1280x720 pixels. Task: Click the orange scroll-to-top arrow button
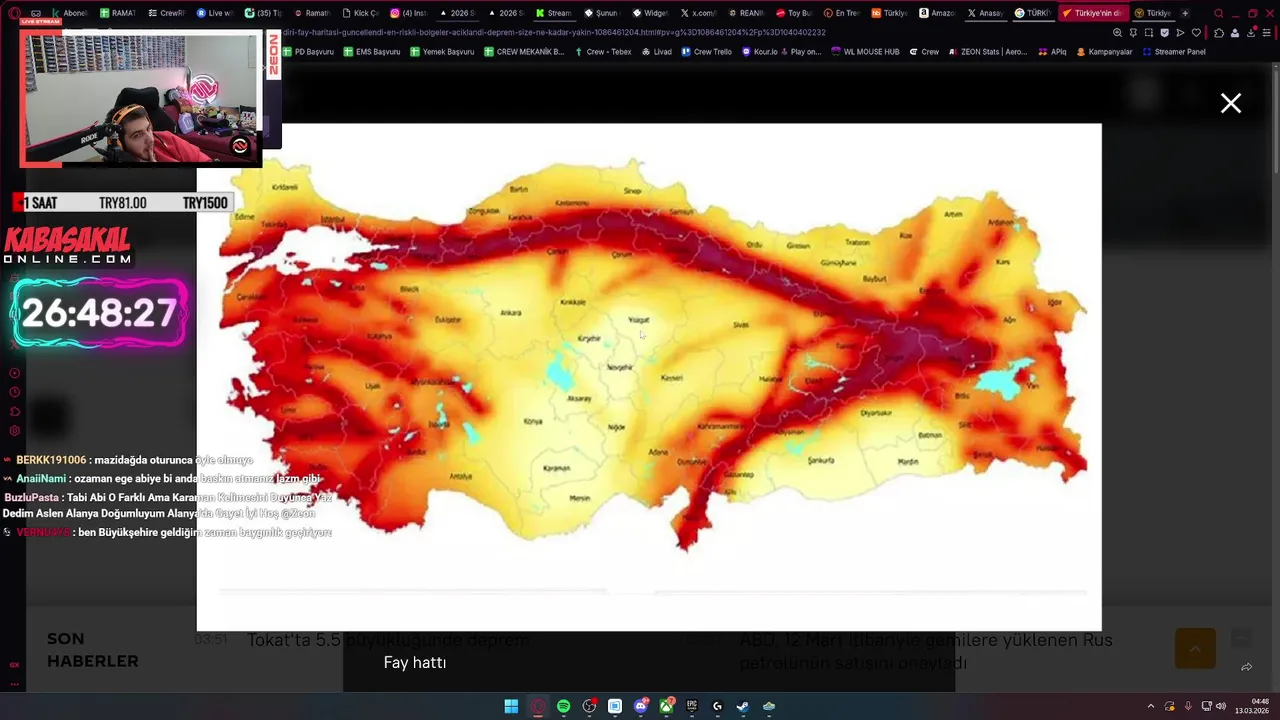coord(1195,649)
